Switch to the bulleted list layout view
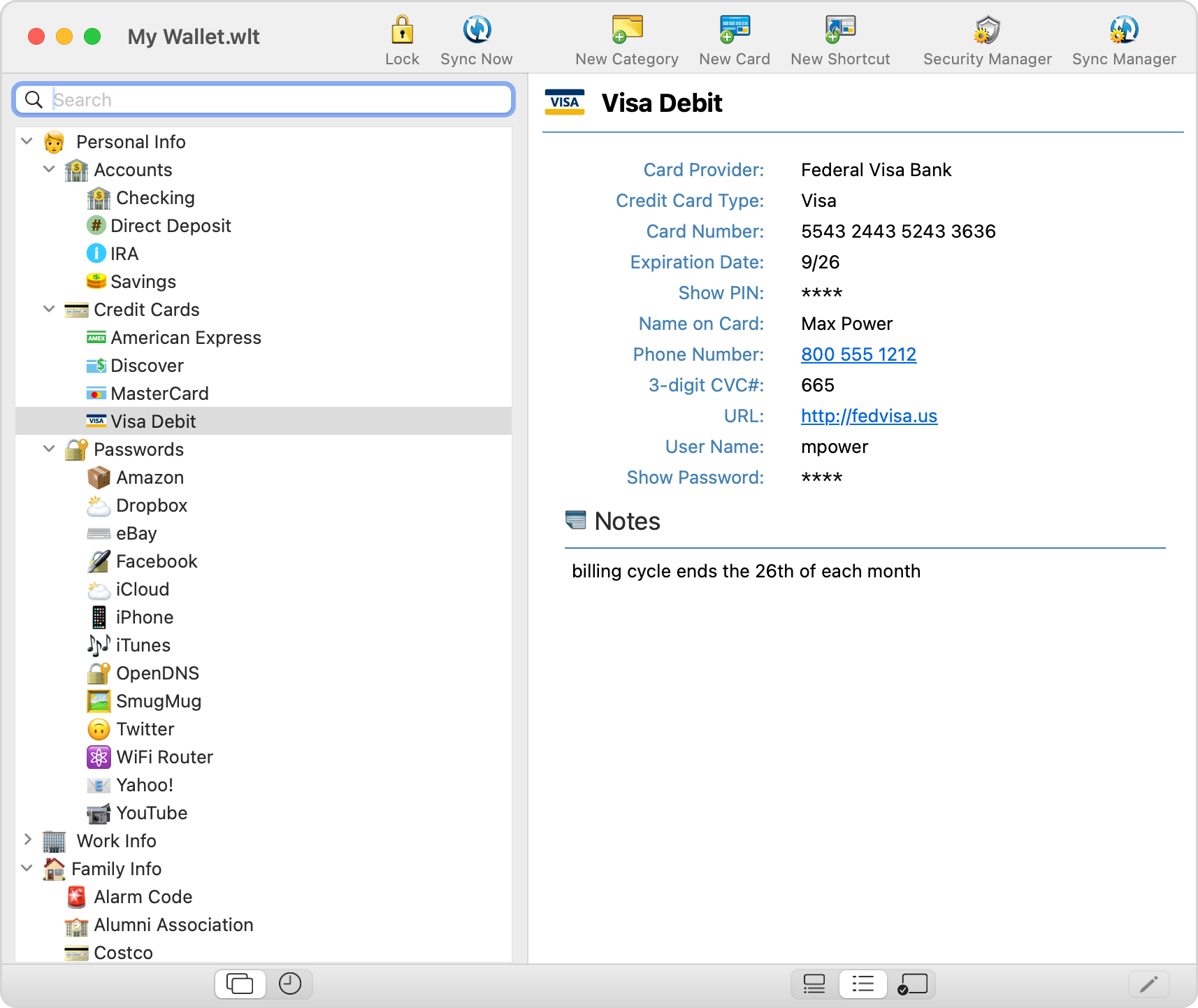 pyautogui.click(x=863, y=984)
